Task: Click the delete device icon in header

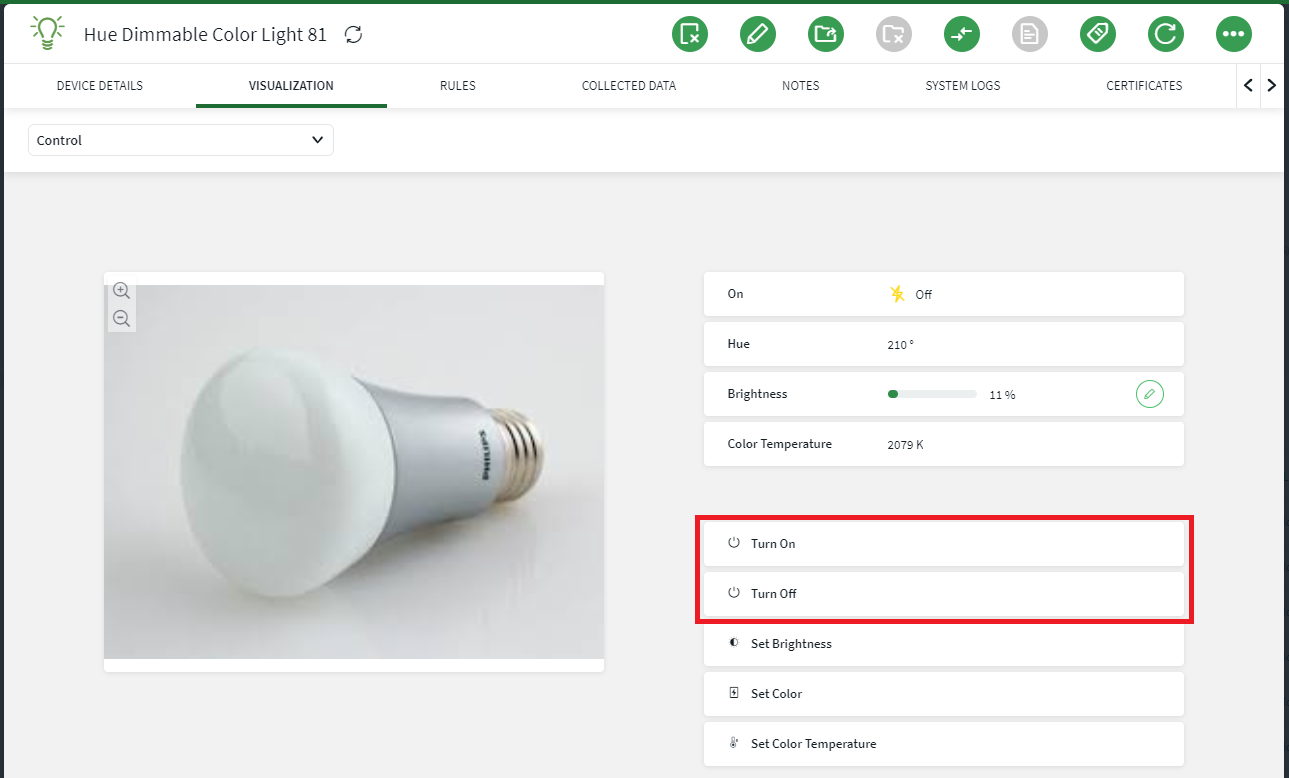Action: point(690,34)
